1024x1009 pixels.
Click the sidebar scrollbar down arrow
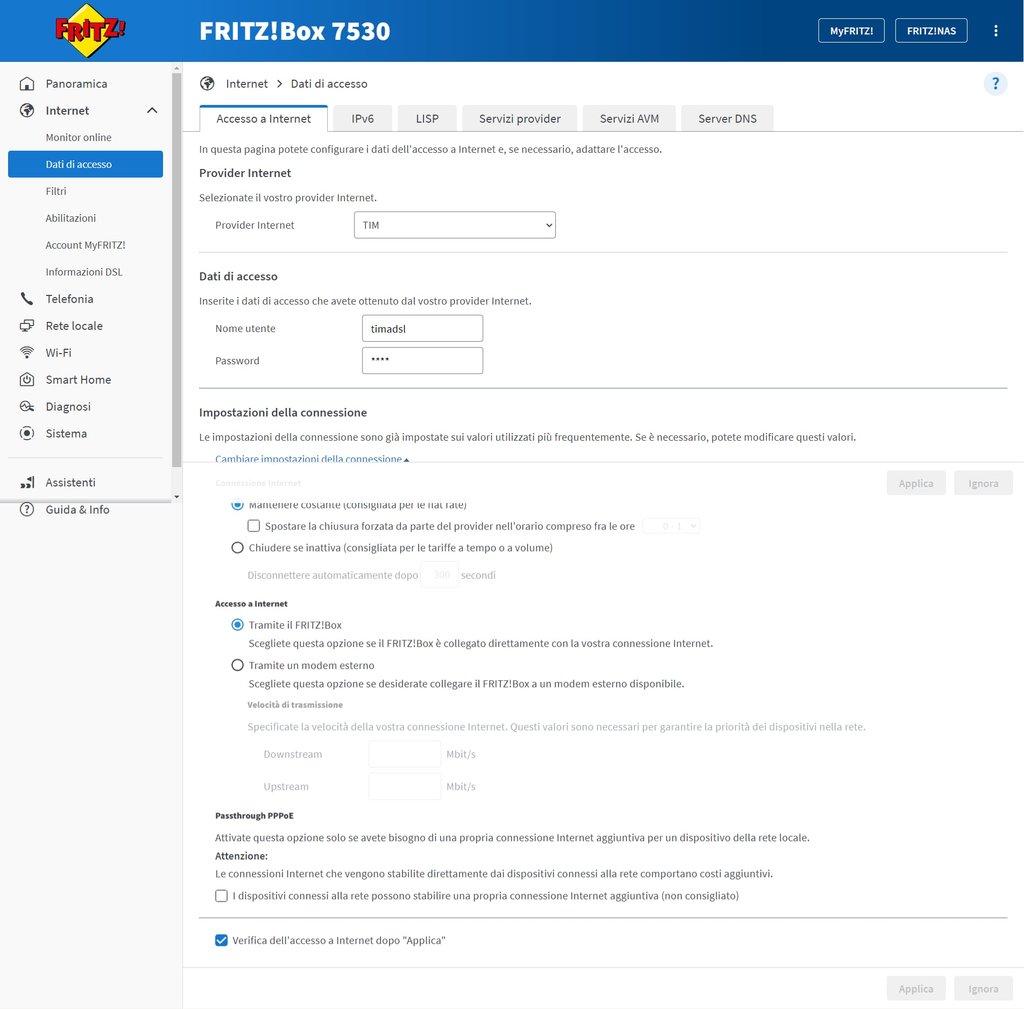pyautogui.click(x=176, y=497)
